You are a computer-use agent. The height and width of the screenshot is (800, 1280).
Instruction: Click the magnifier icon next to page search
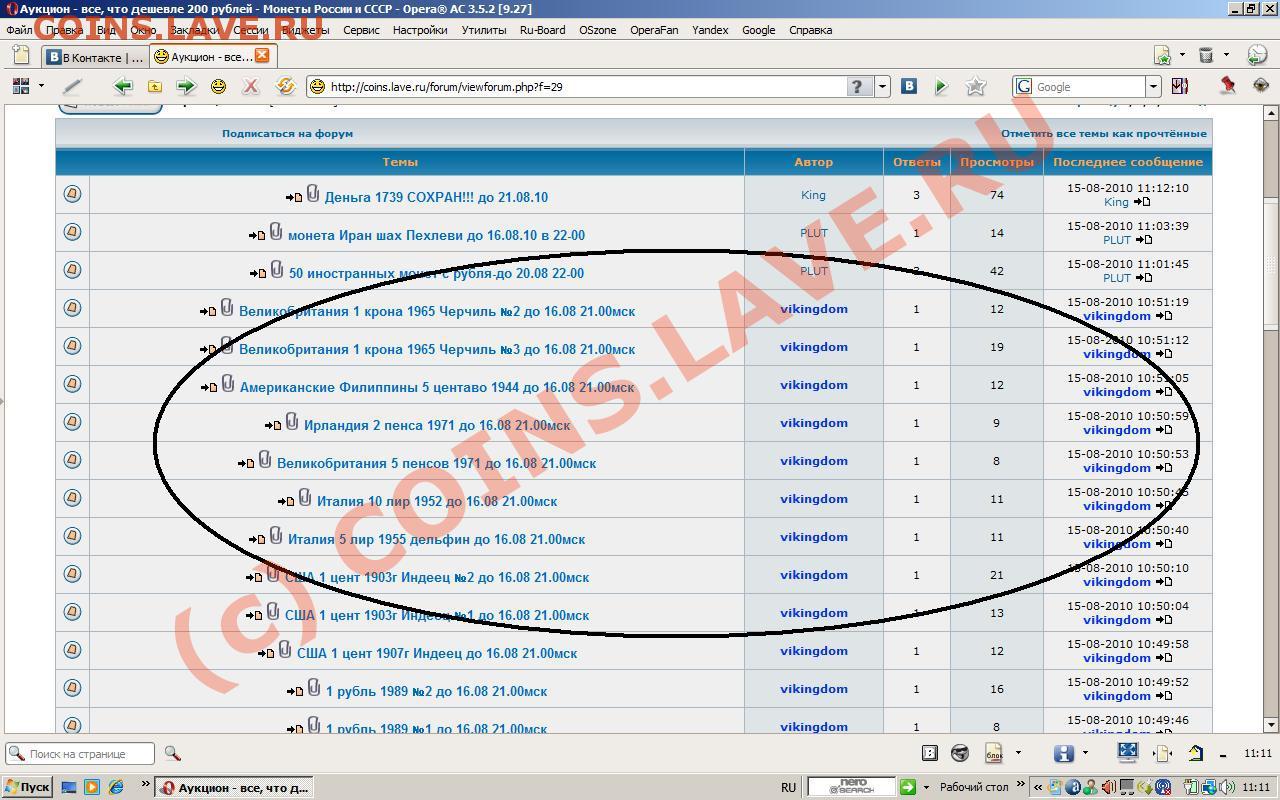[x=172, y=753]
